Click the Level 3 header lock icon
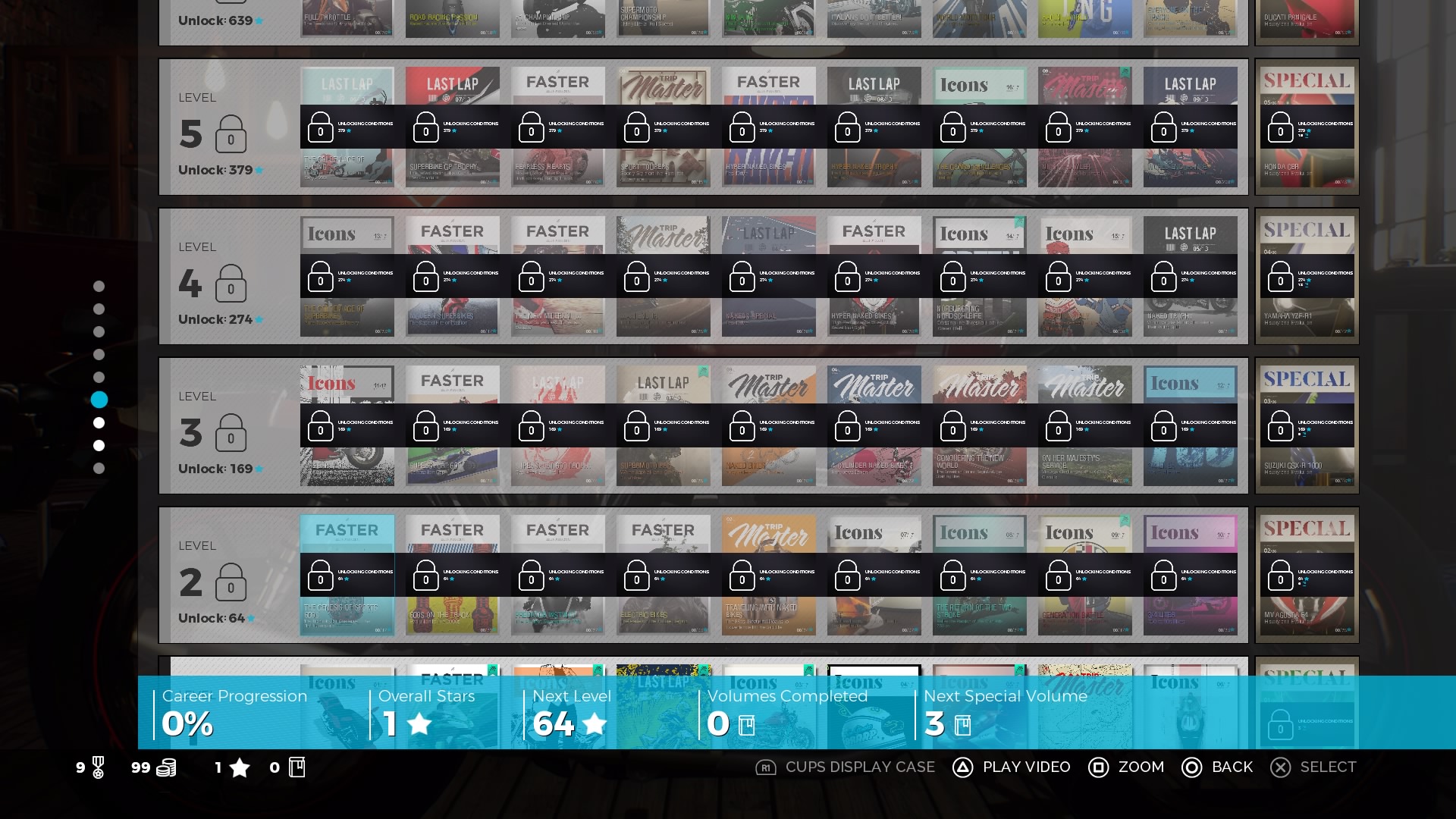This screenshot has height=819, width=1456. (x=231, y=433)
